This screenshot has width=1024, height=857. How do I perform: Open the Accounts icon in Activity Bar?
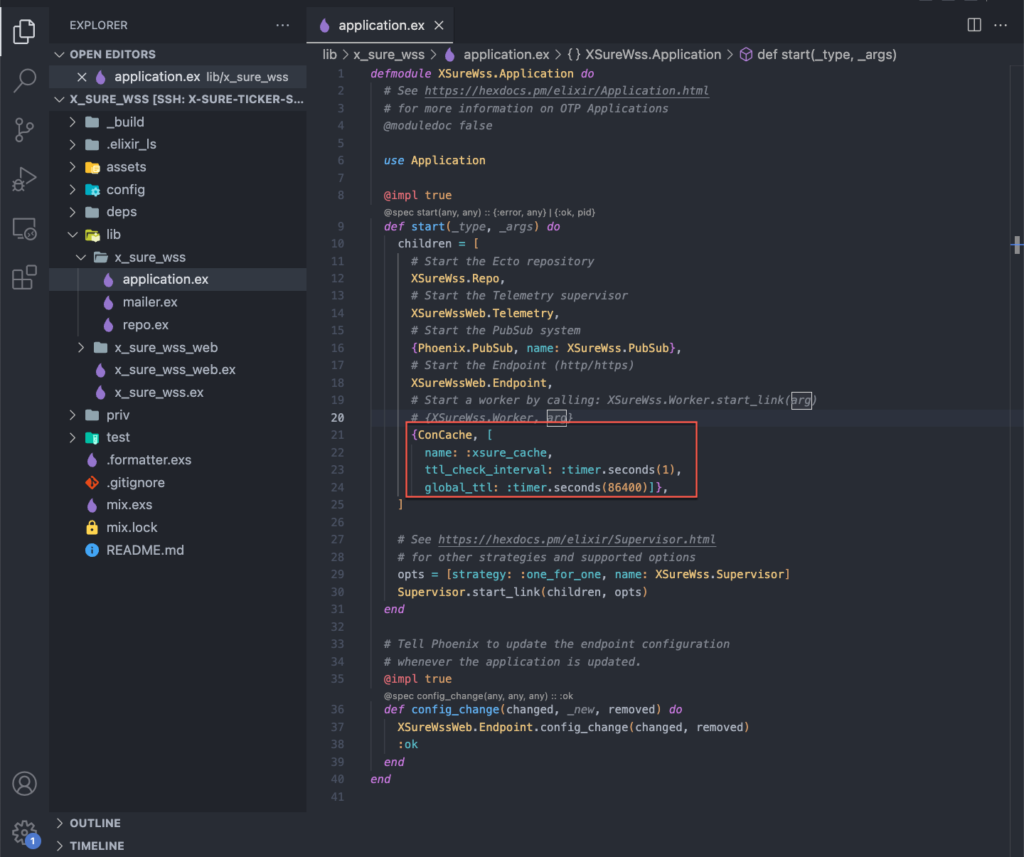coord(24,783)
